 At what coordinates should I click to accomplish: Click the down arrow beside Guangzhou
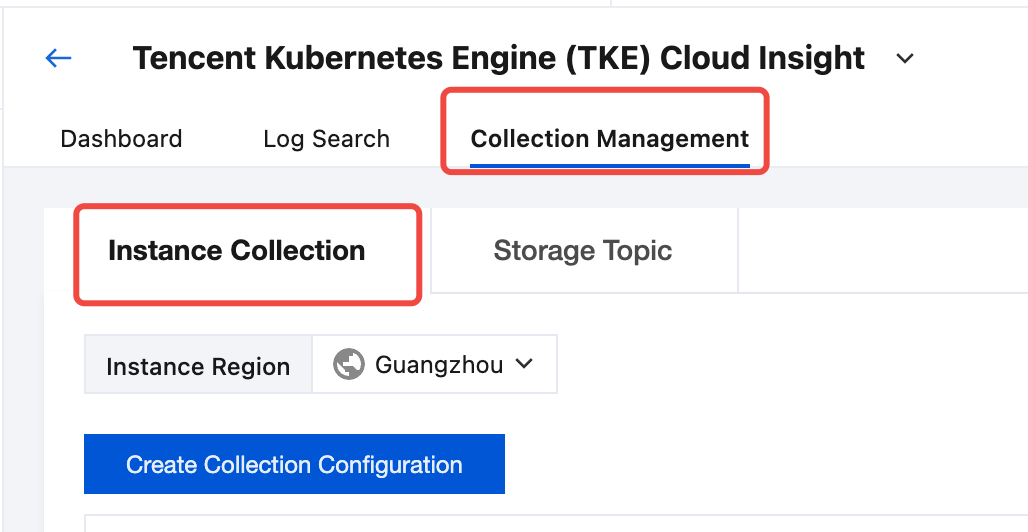[x=524, y=365]
